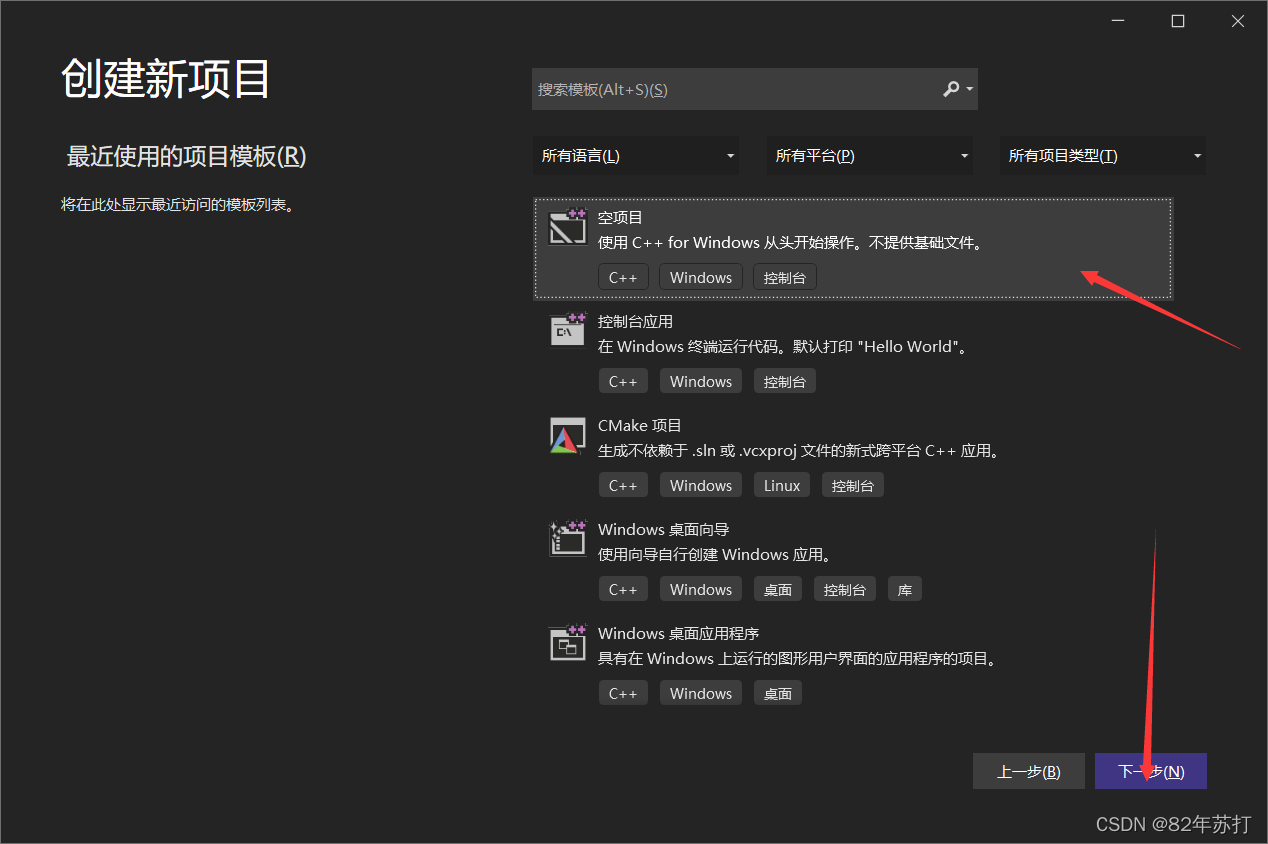Click the 库 tag under Windows 桌面向导

coord(905,589)
